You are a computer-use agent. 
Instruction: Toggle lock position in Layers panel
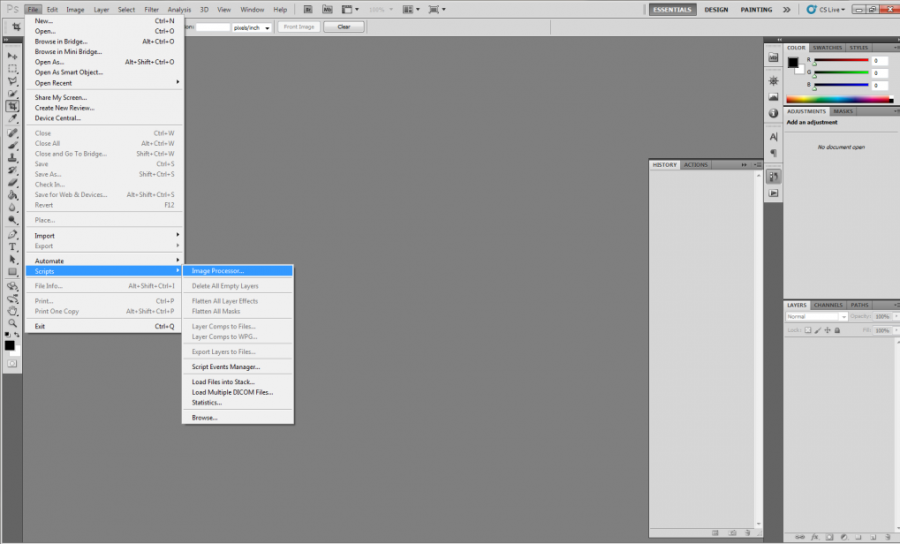[x=829, y=329]
